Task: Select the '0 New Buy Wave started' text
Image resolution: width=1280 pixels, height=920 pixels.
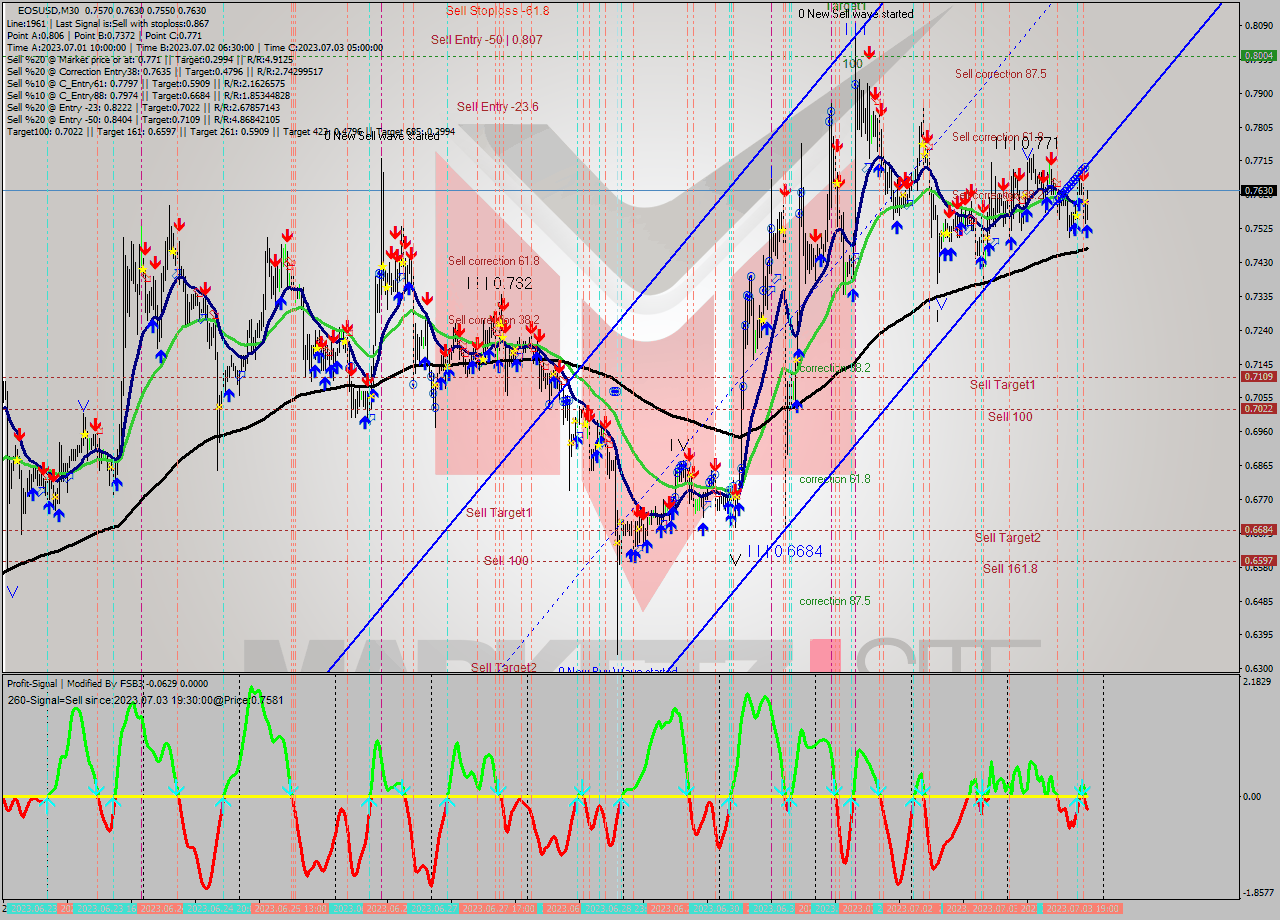Action: point(618,670)
